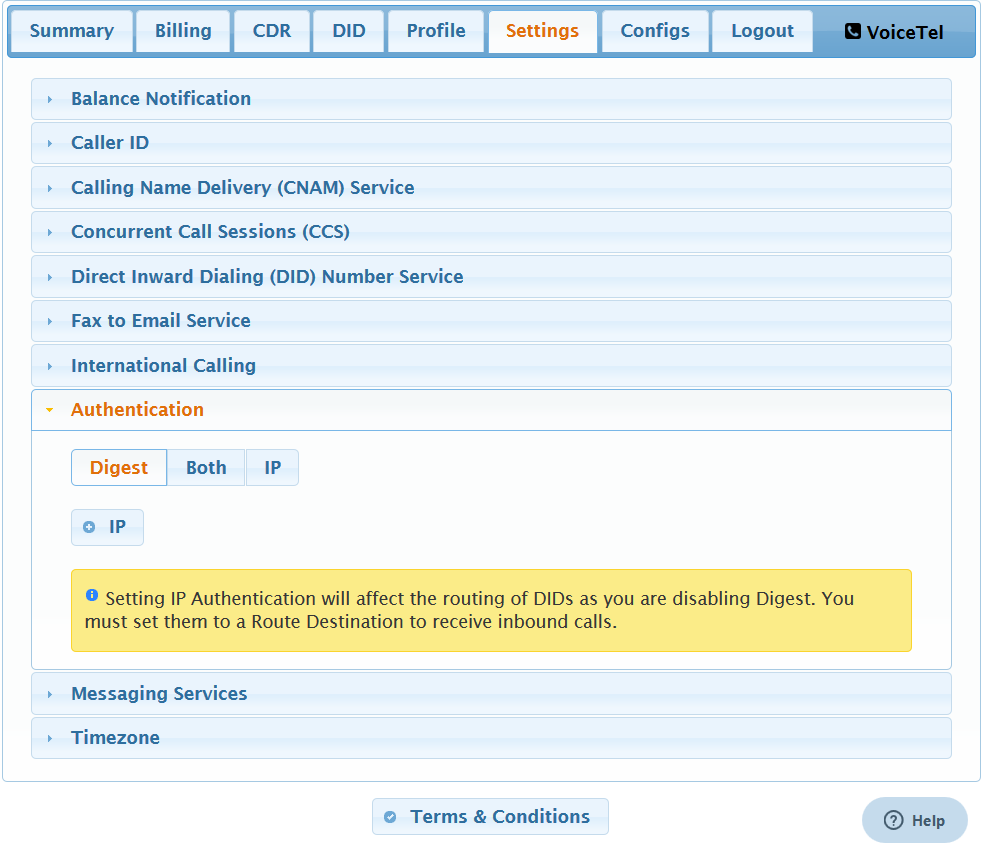Image resolution: width=983 pixels, height=853 pixels.
Task: Go to the DID tab
Action: click(x=349, y=31)
